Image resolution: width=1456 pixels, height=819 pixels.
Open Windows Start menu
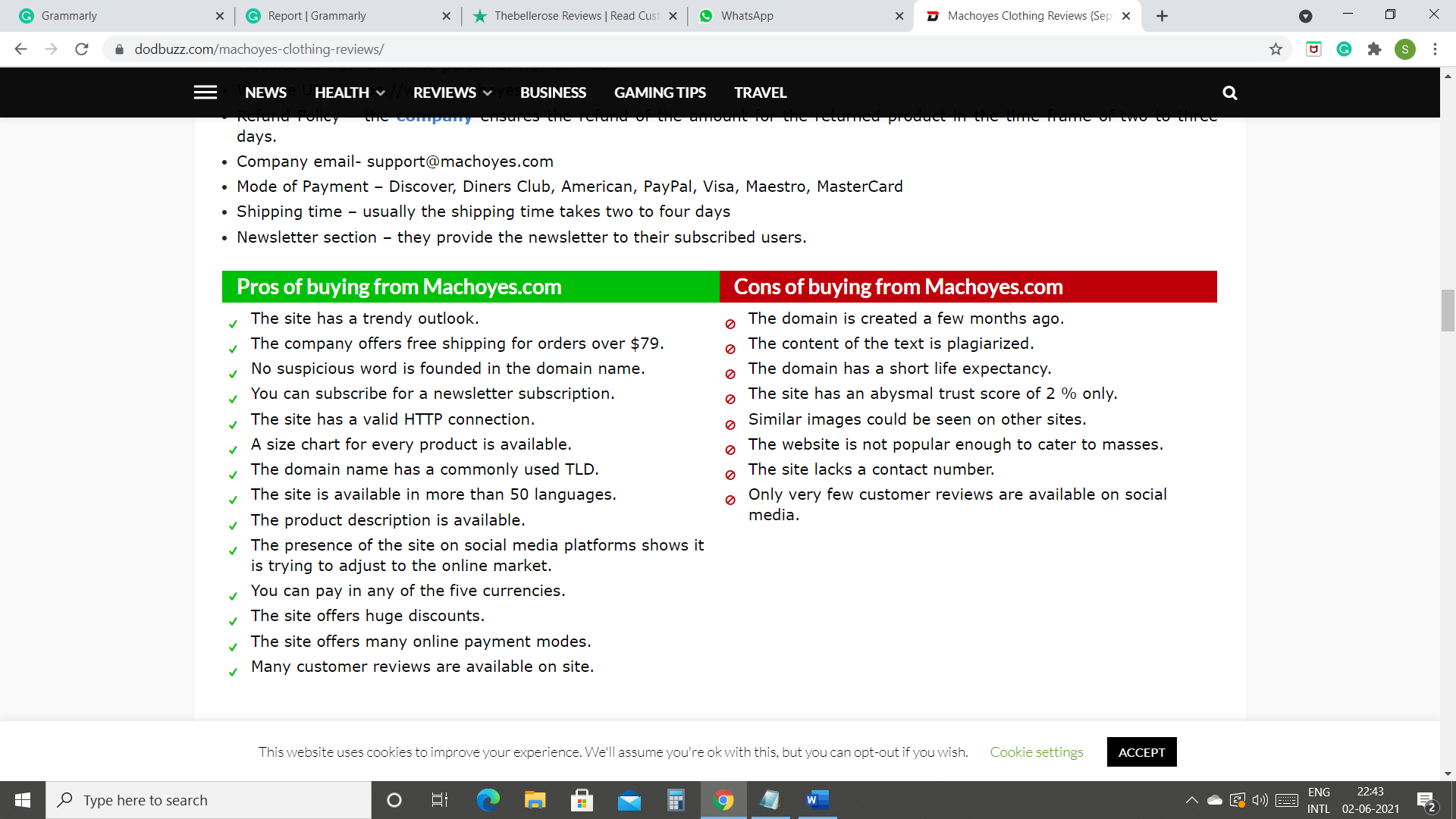click(23, 800)
